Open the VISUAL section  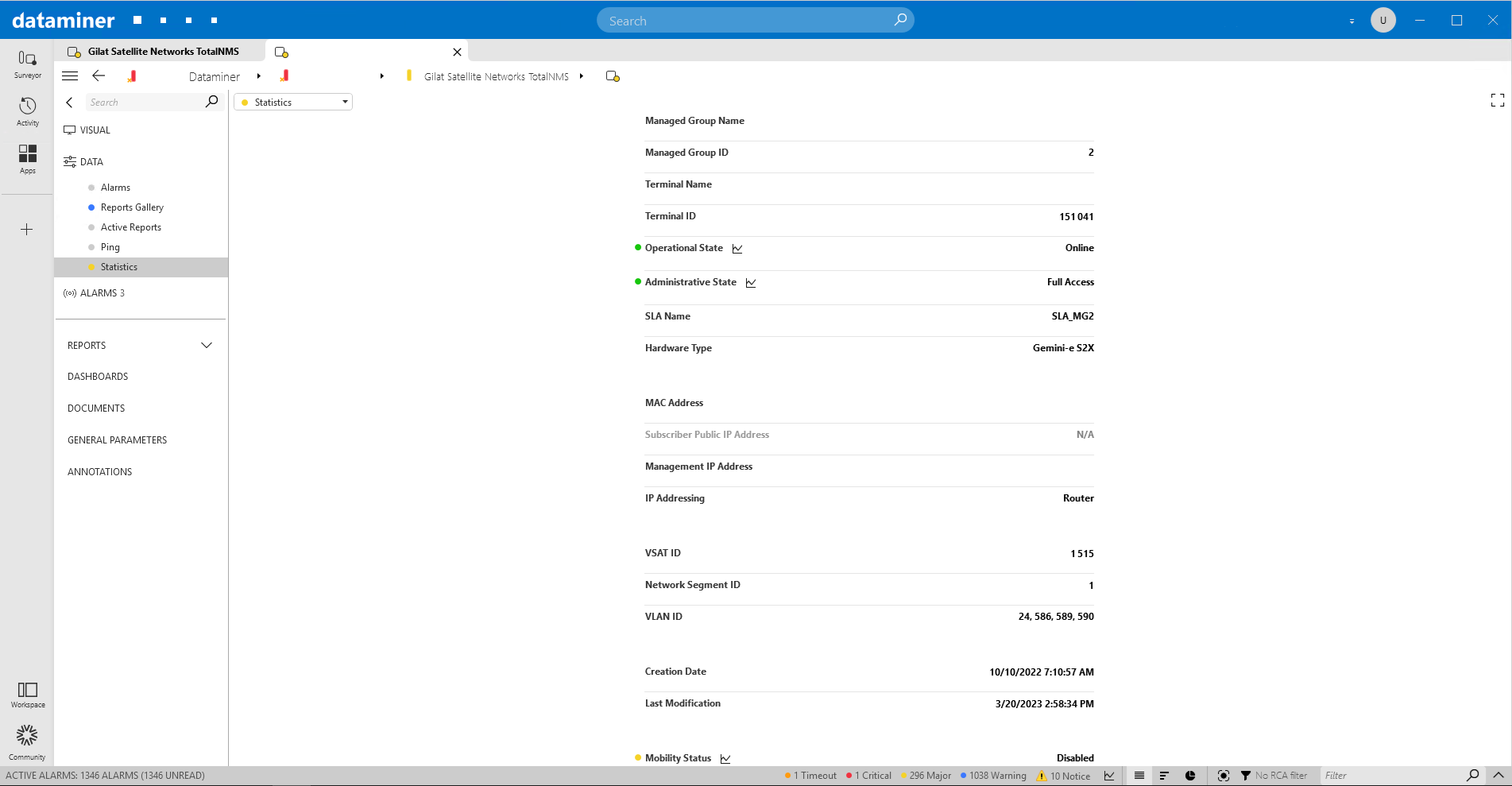[95, 130]
